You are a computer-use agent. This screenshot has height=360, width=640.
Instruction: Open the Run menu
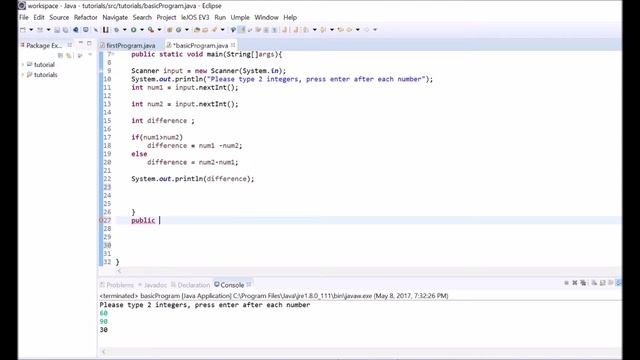tap(220, 17)
